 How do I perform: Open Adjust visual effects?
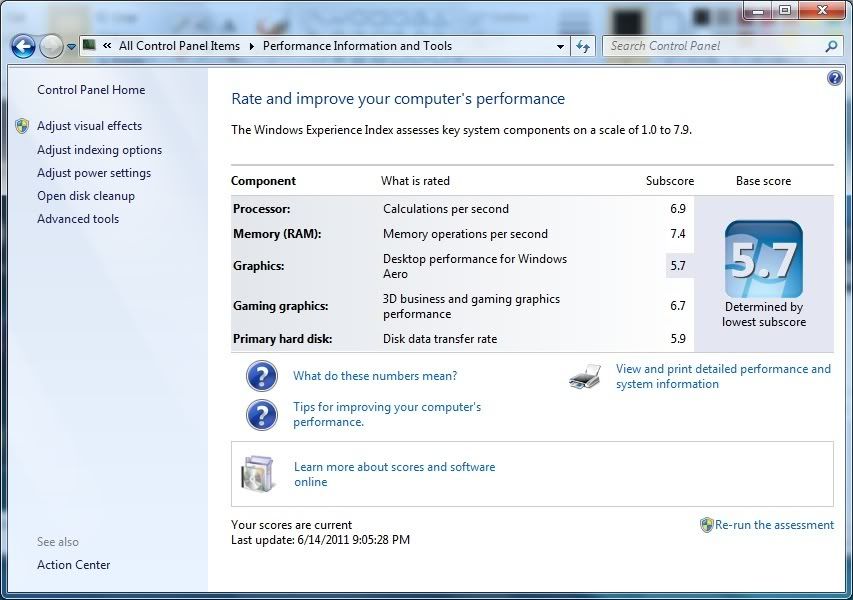coord(89,126)
